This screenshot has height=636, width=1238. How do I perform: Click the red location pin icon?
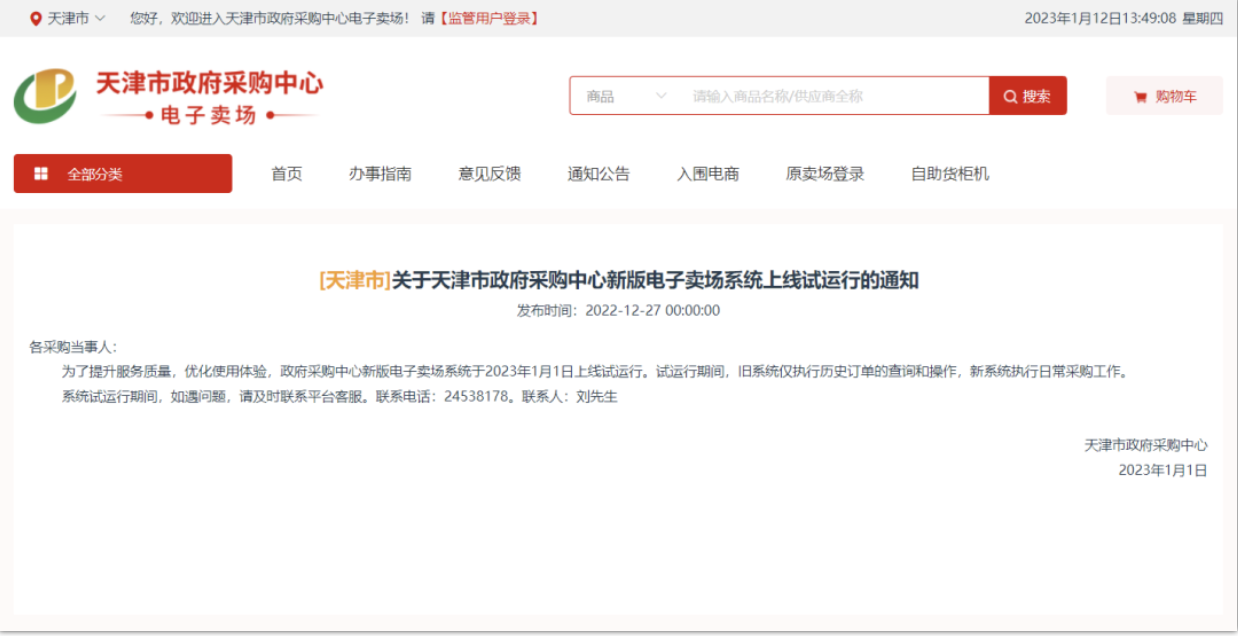[36, 18]
